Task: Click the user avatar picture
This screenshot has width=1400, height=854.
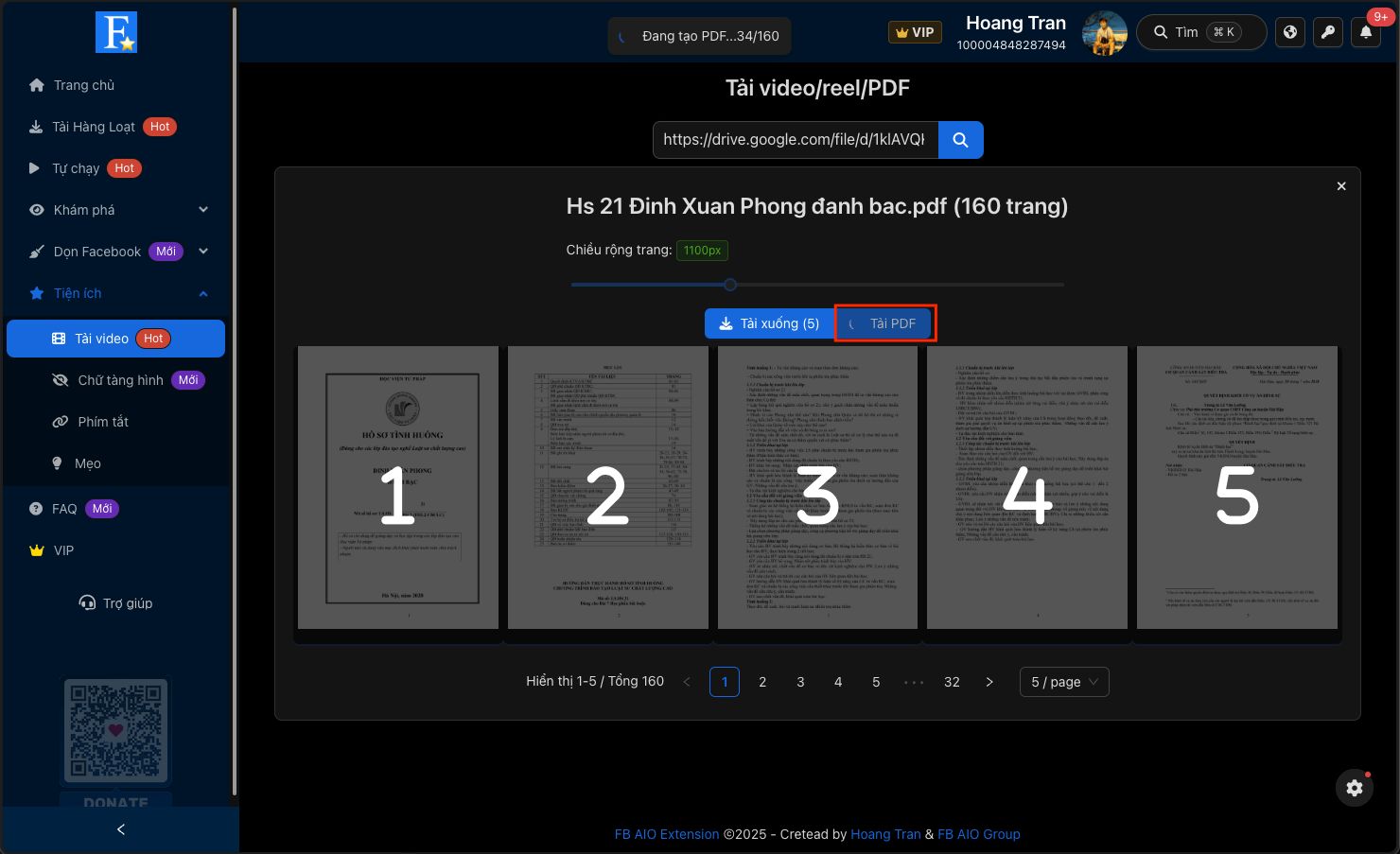Action: point(1104,33)
